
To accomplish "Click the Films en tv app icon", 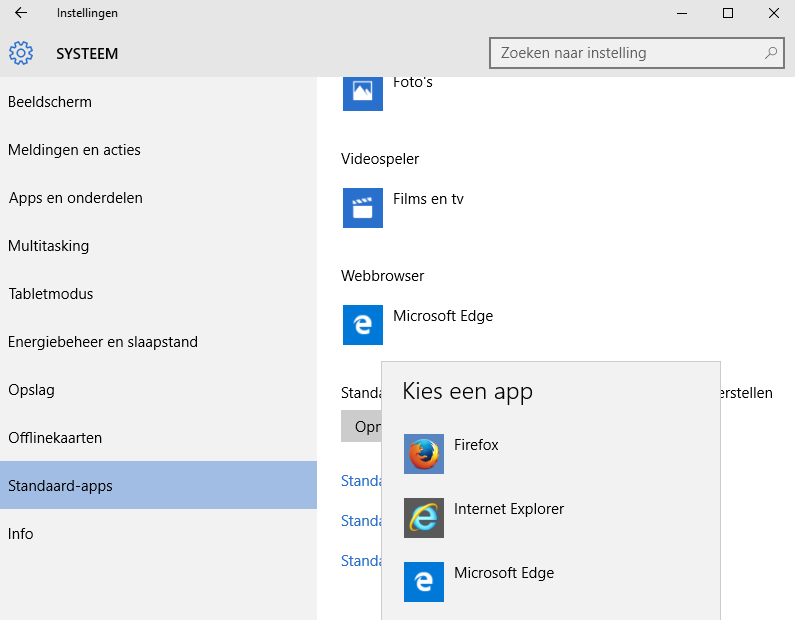I will click(362, 208).
